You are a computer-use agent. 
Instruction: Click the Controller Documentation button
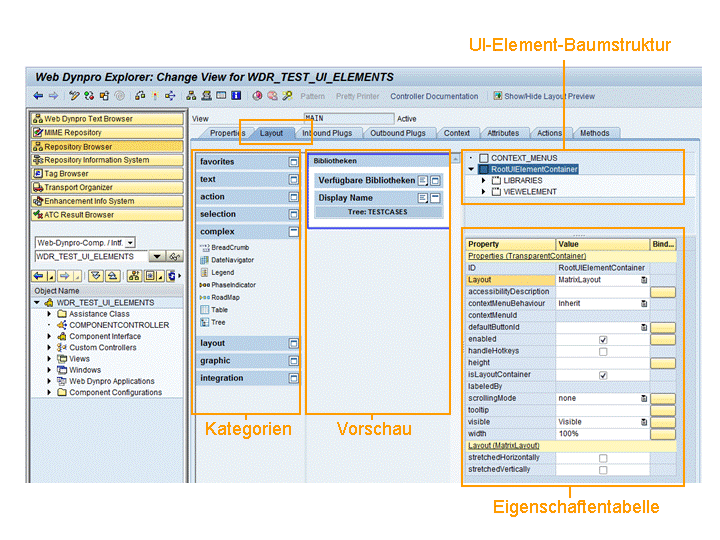click(x=434, y=97)
